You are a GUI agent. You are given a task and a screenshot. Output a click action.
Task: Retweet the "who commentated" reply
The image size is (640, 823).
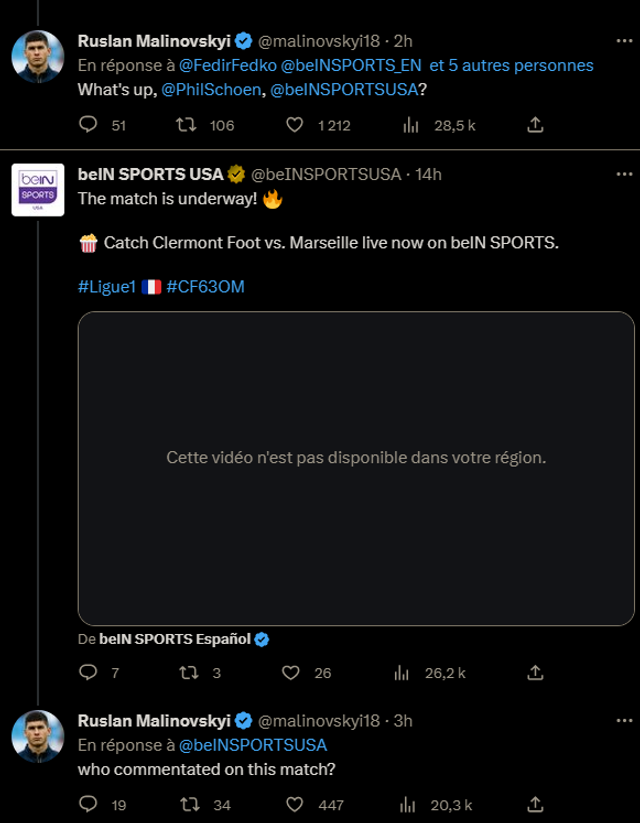[x=185, y=804]
